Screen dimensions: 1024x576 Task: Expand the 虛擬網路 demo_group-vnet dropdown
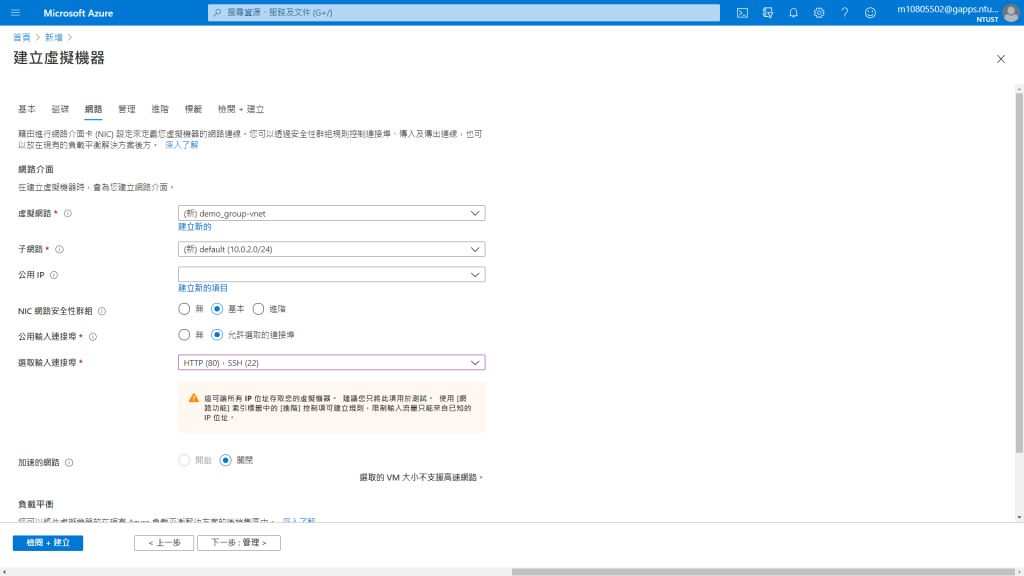(x=331, y=214)
